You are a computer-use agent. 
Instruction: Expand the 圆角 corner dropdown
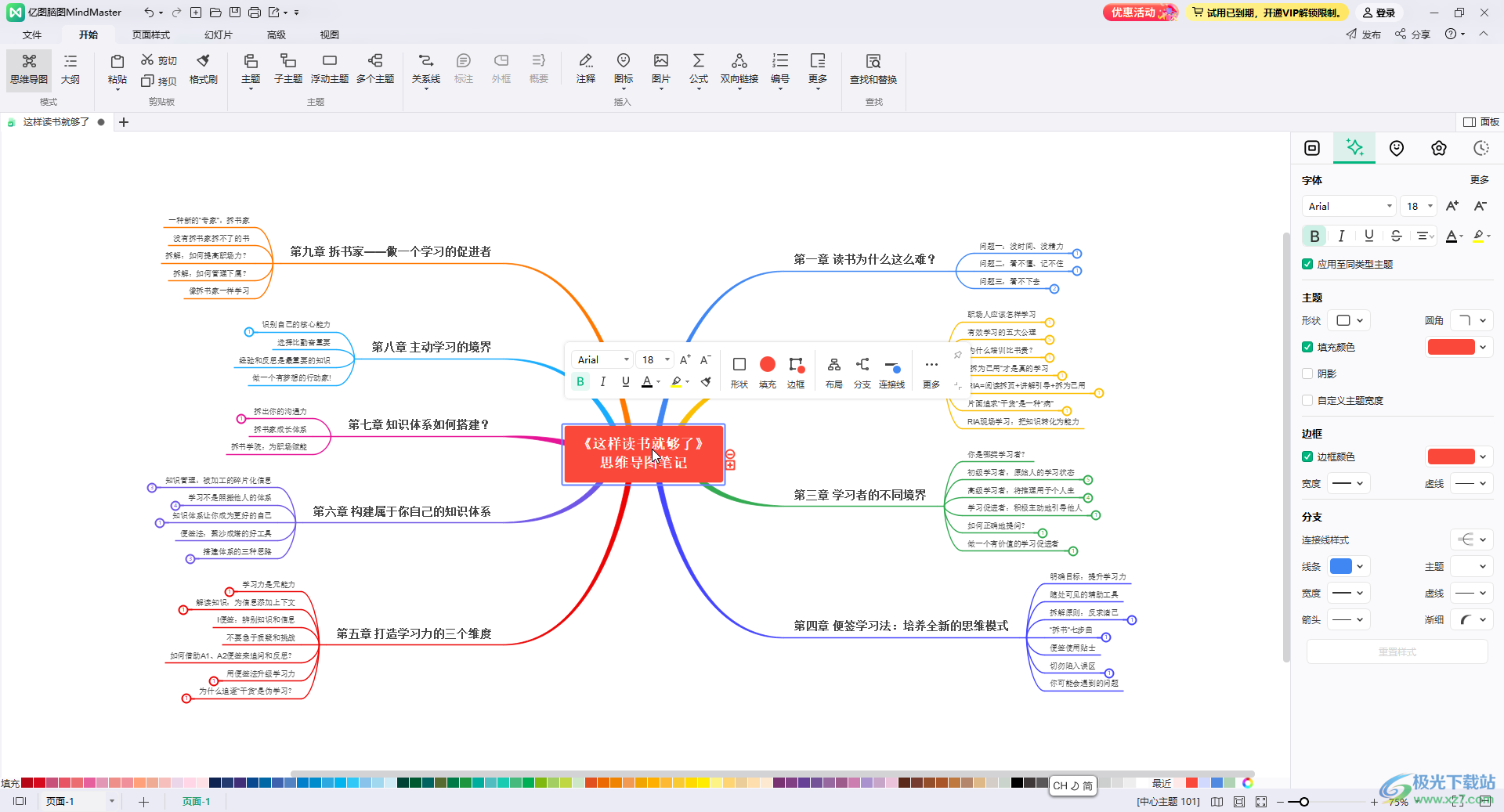(1471, 320)
